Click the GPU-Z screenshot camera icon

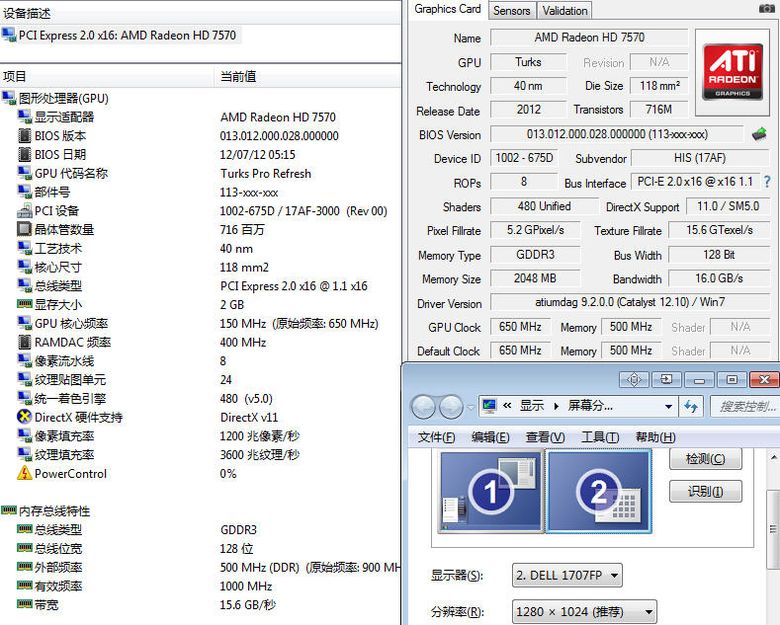(x=766, y=8)
